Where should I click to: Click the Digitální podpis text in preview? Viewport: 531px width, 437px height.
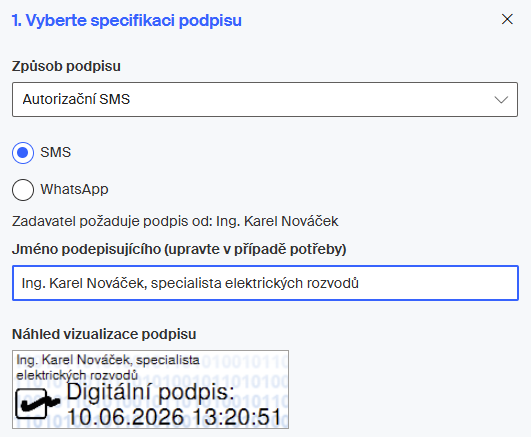point(150,393)
